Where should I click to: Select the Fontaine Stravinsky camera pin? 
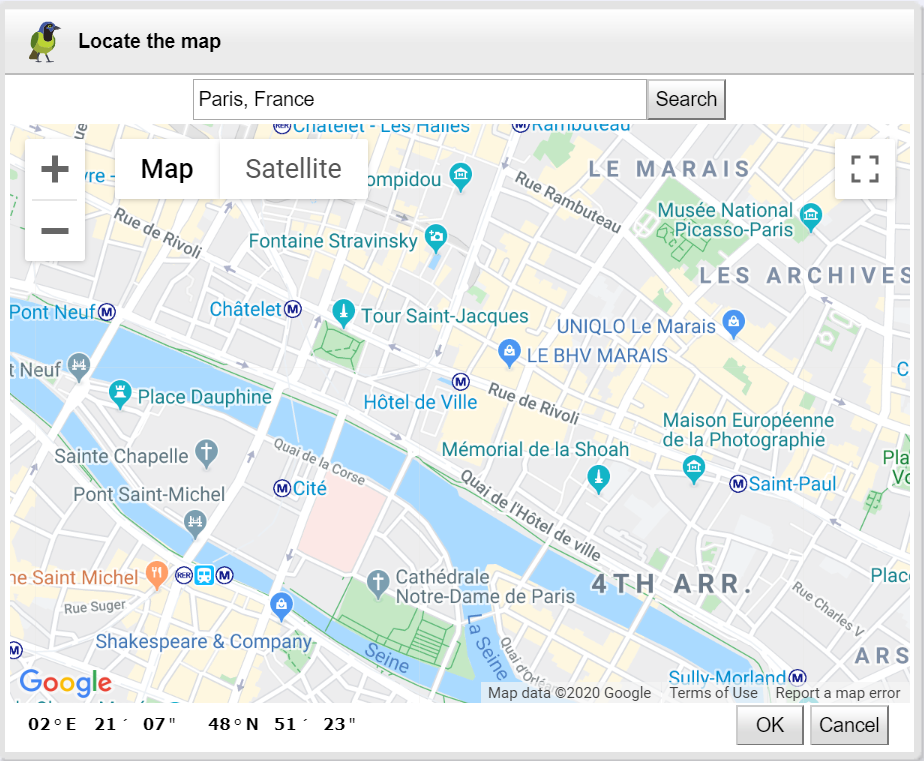point(435,238)
